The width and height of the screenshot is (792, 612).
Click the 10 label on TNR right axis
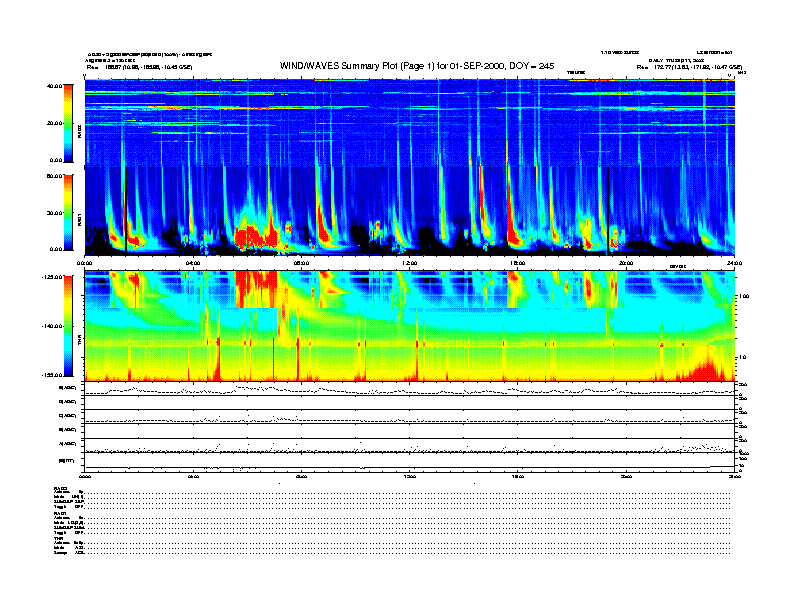[x=743, y=358]
